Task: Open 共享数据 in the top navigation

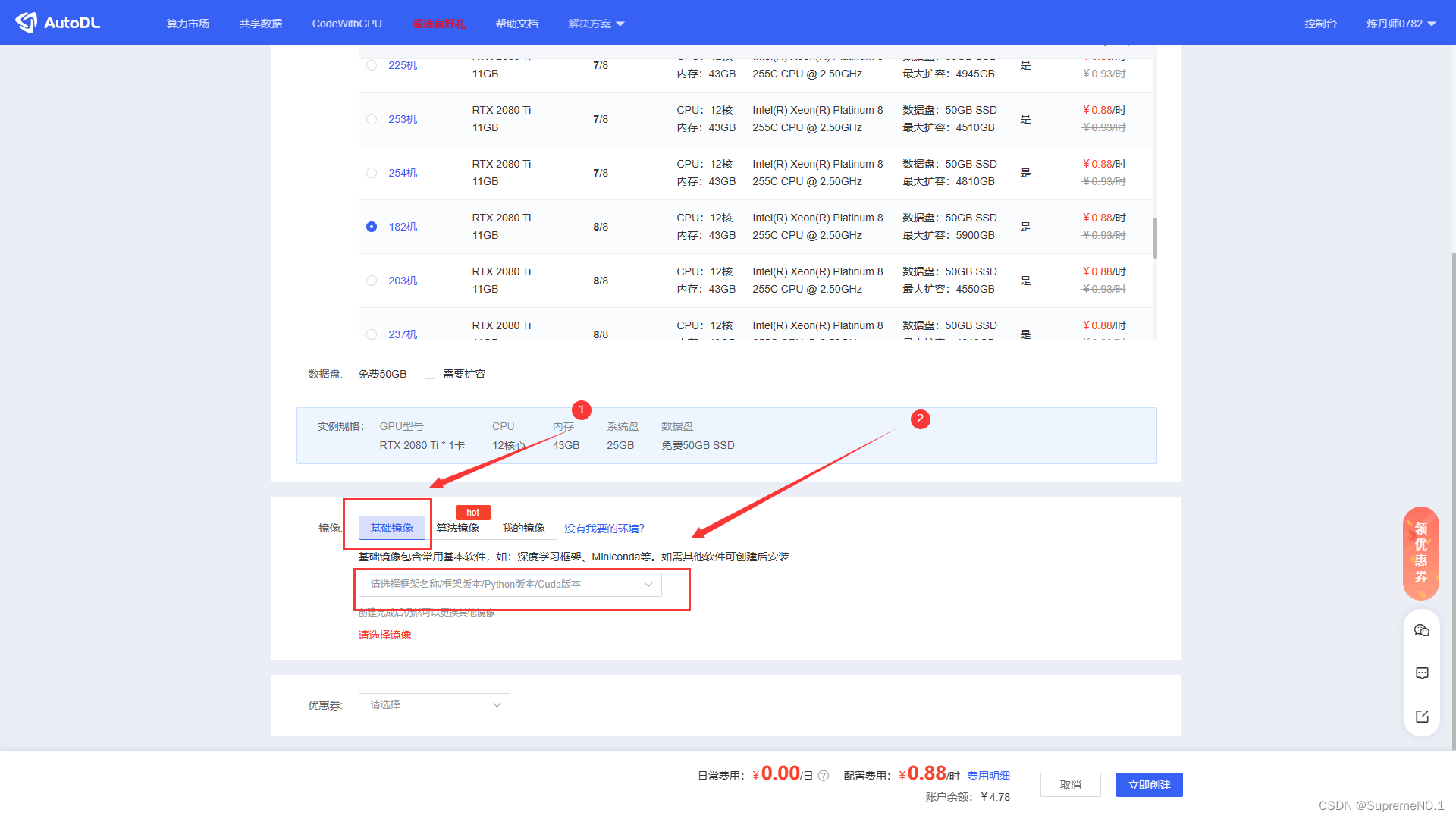Action: click(x=261, y=24)
